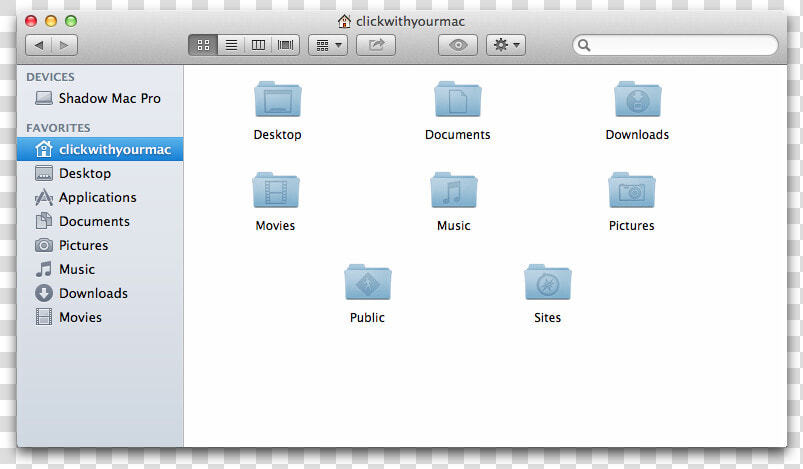Select the Documents folder icon in the main pane
Viewport: 803px width, 469px height.
tap(457, 99)
